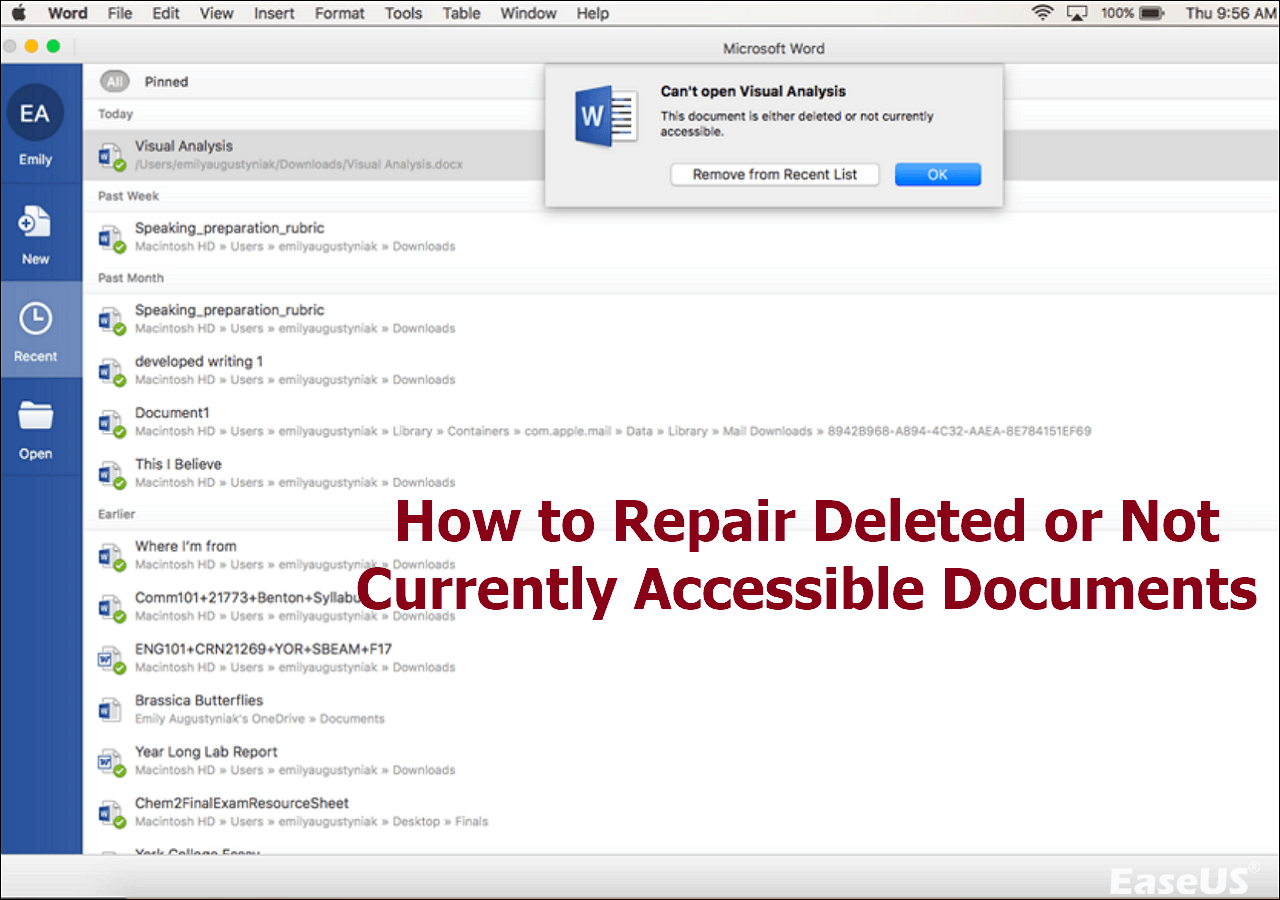Open the Format menu
1280x900 pixels.
pyautogui.click(x=340, y=13)
